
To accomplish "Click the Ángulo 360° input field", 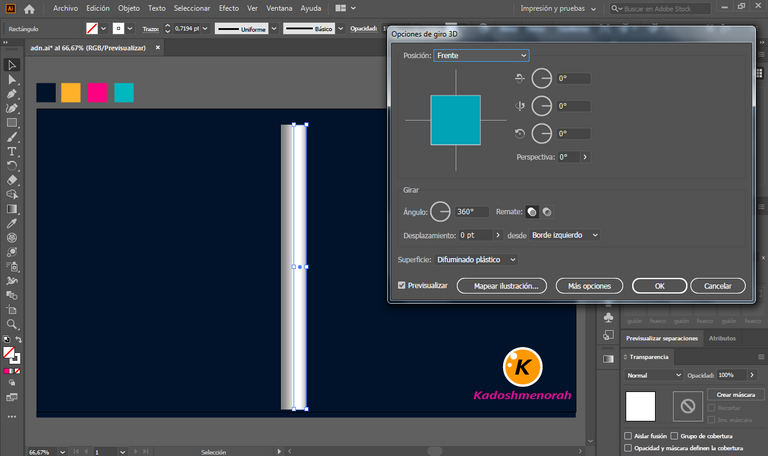I will coord(472,212).
